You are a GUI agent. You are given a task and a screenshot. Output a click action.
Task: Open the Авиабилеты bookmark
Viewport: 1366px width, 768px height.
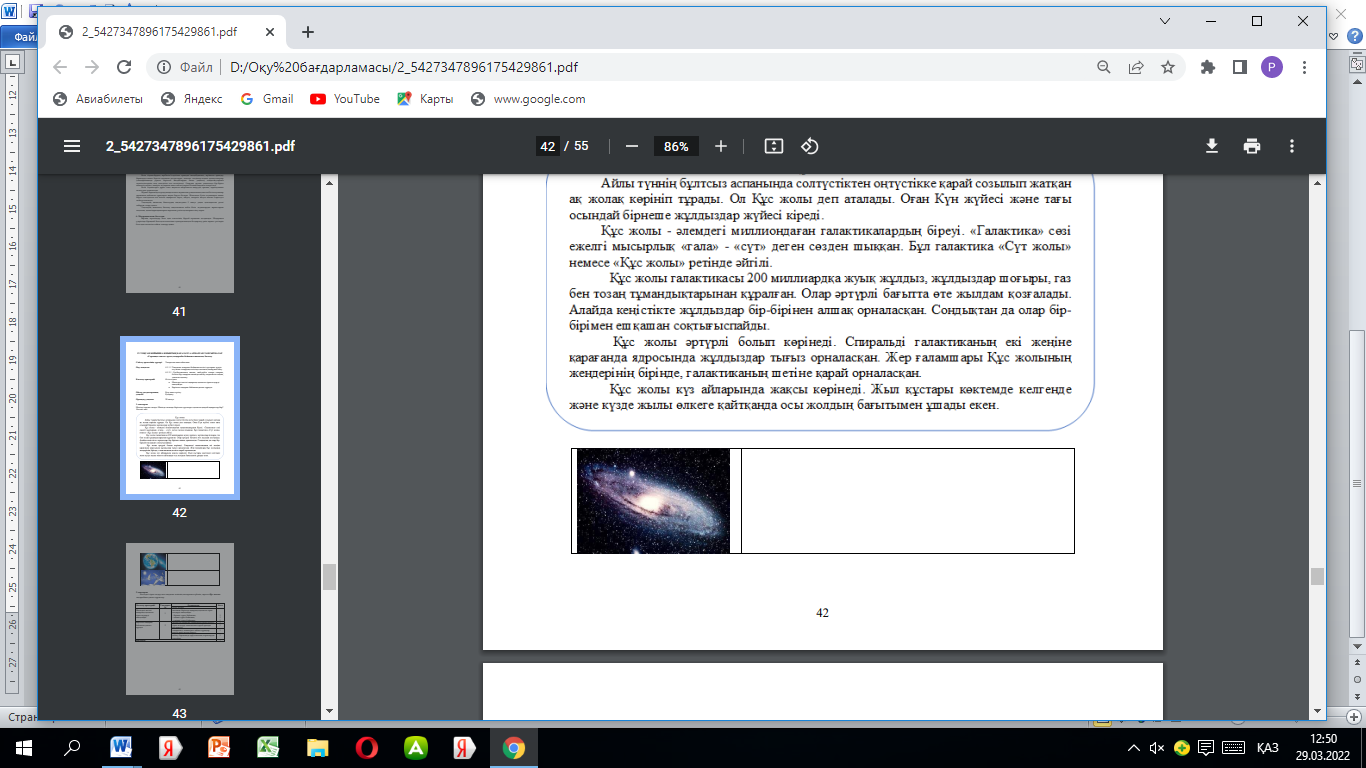(97, 99)
